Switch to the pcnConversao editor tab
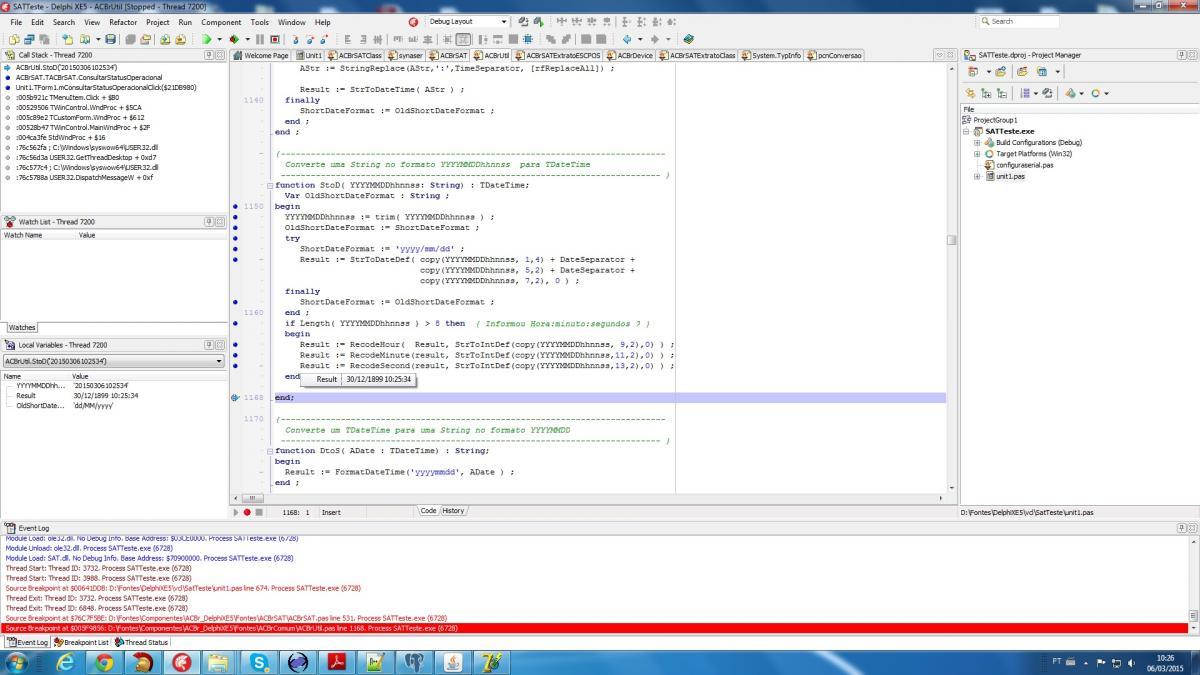This screenshot has height=675, width=1200. (x=835, y=55)
